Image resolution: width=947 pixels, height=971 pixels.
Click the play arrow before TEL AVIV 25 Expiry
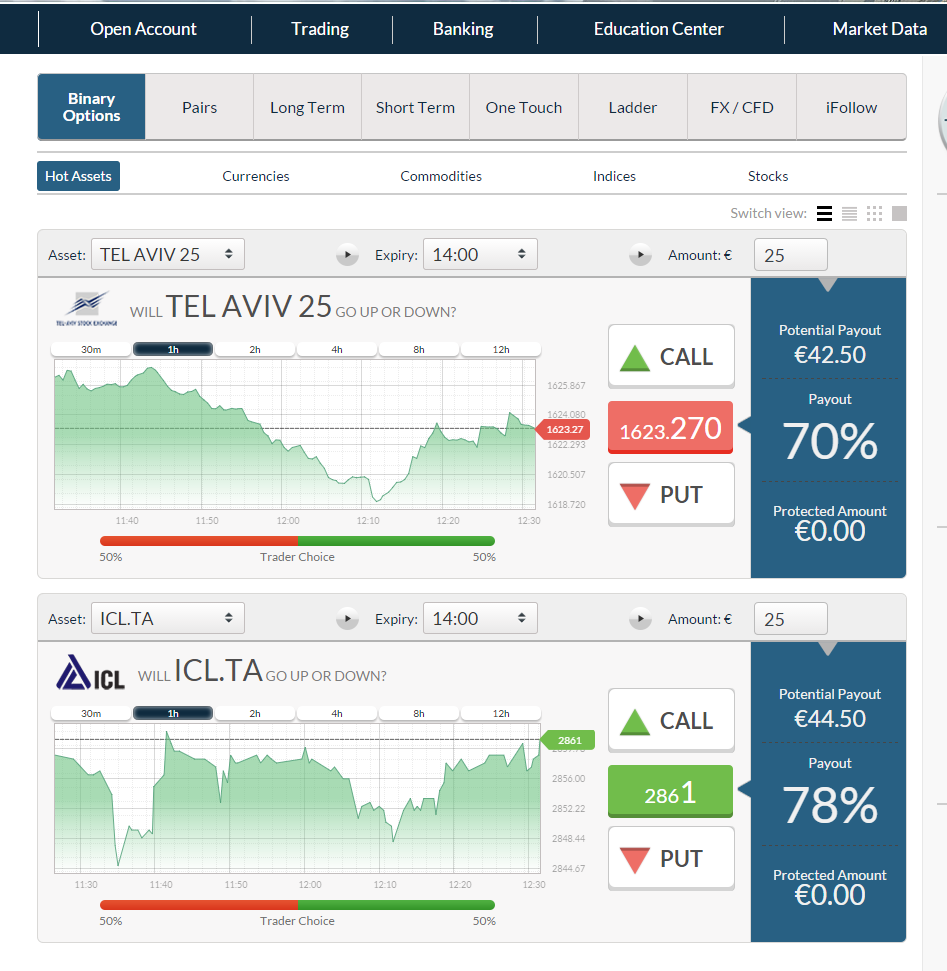point(347,255)
